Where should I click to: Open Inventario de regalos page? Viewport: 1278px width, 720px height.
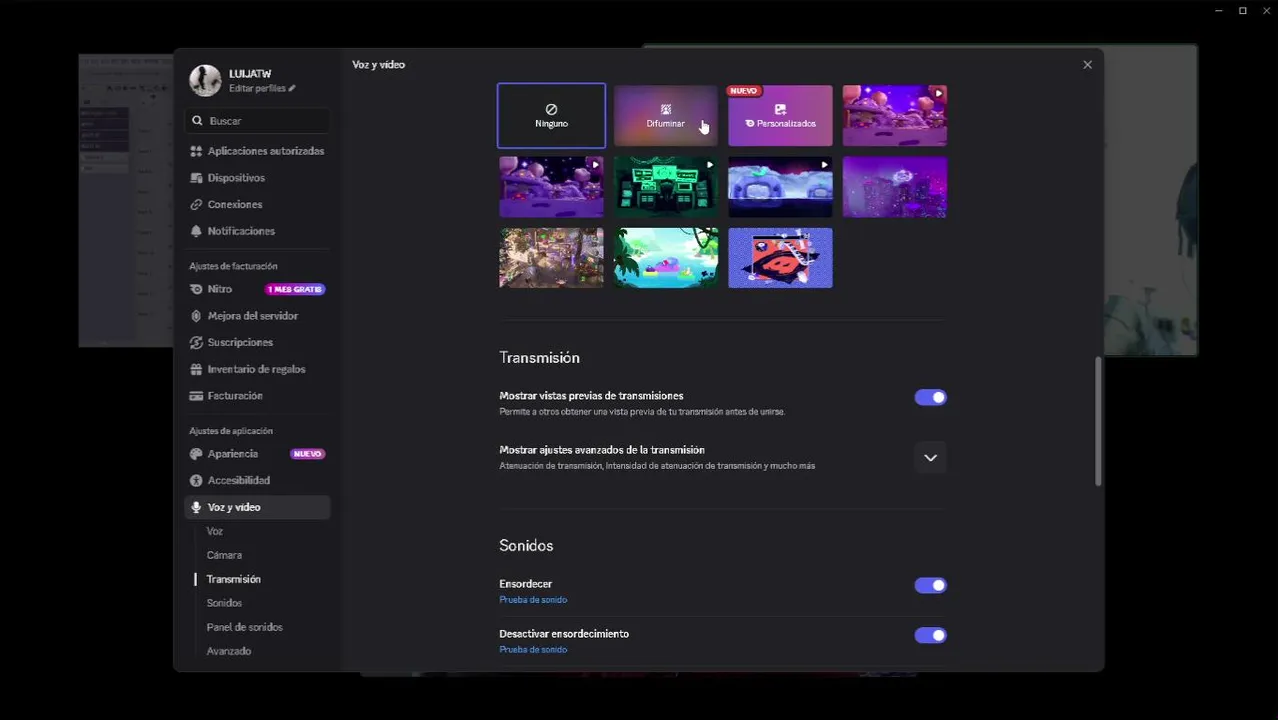[257, 369]
